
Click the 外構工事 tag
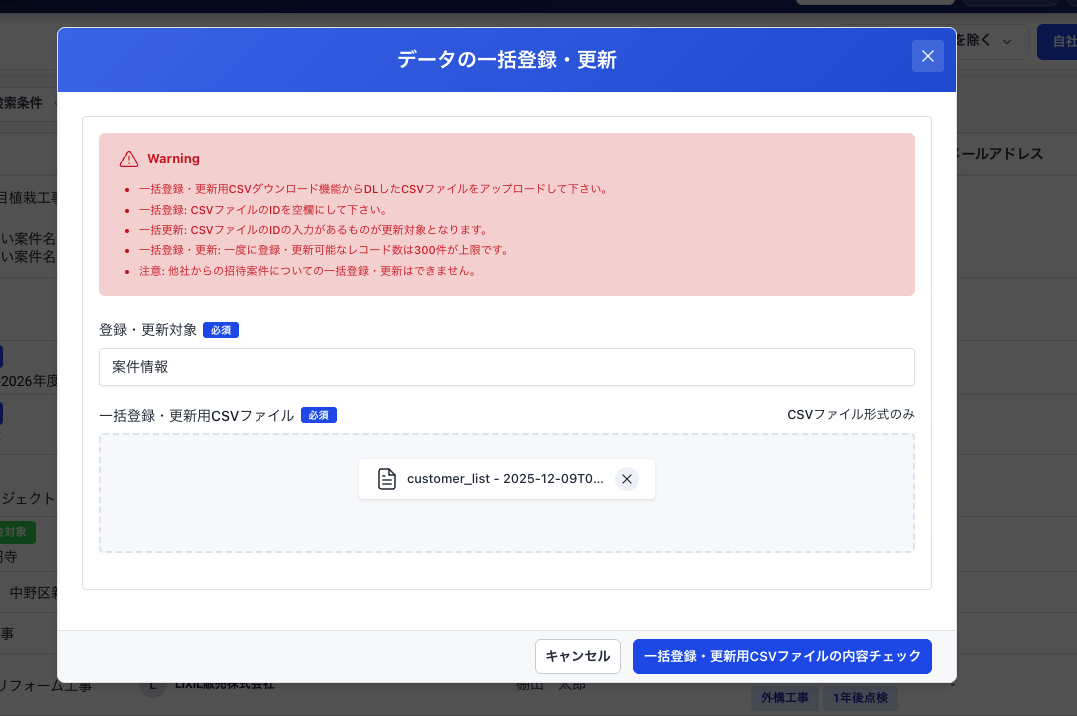tap(785, 697)
